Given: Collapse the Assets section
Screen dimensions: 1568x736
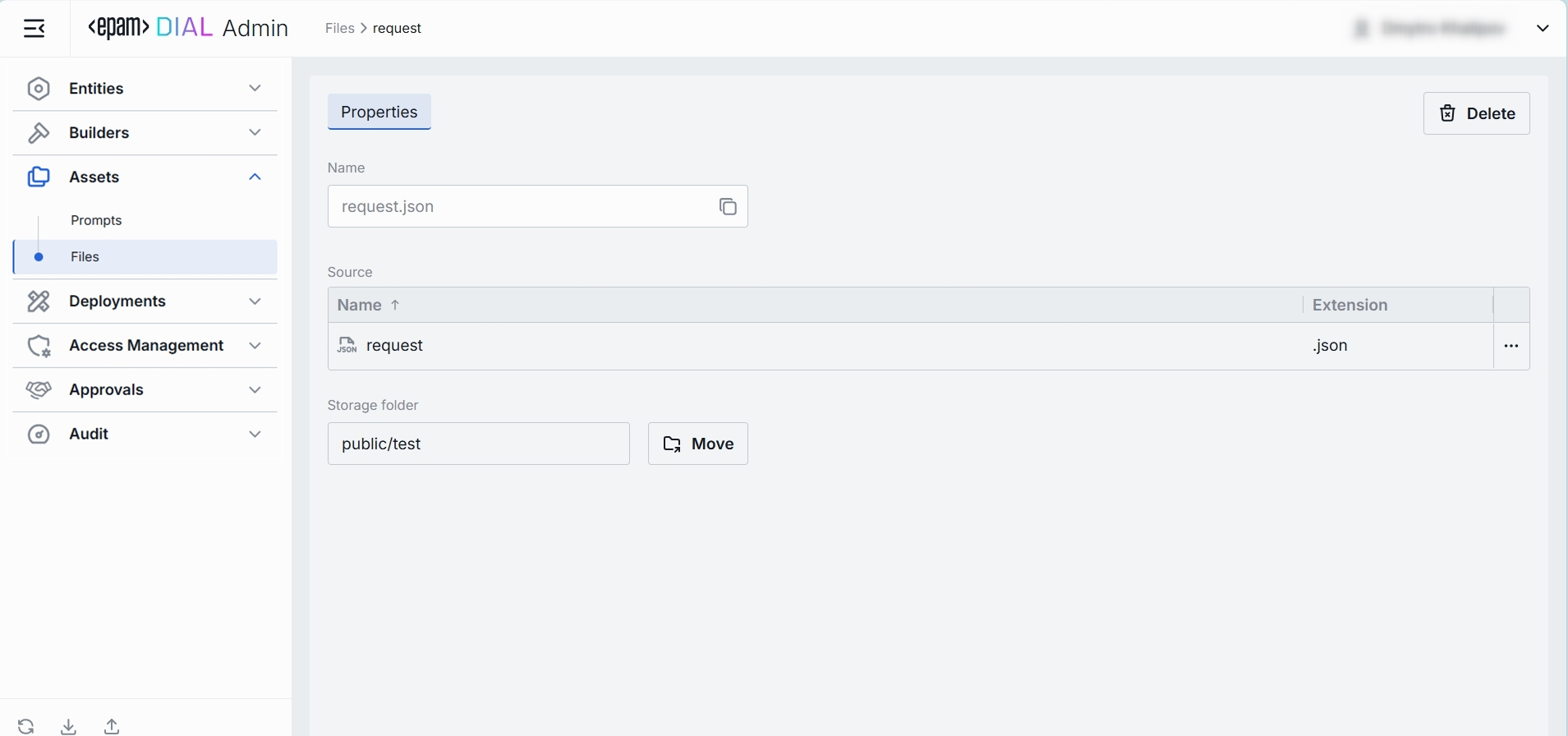Looking at the screenshot, I should pyautogui.click(x=255, y=177).
